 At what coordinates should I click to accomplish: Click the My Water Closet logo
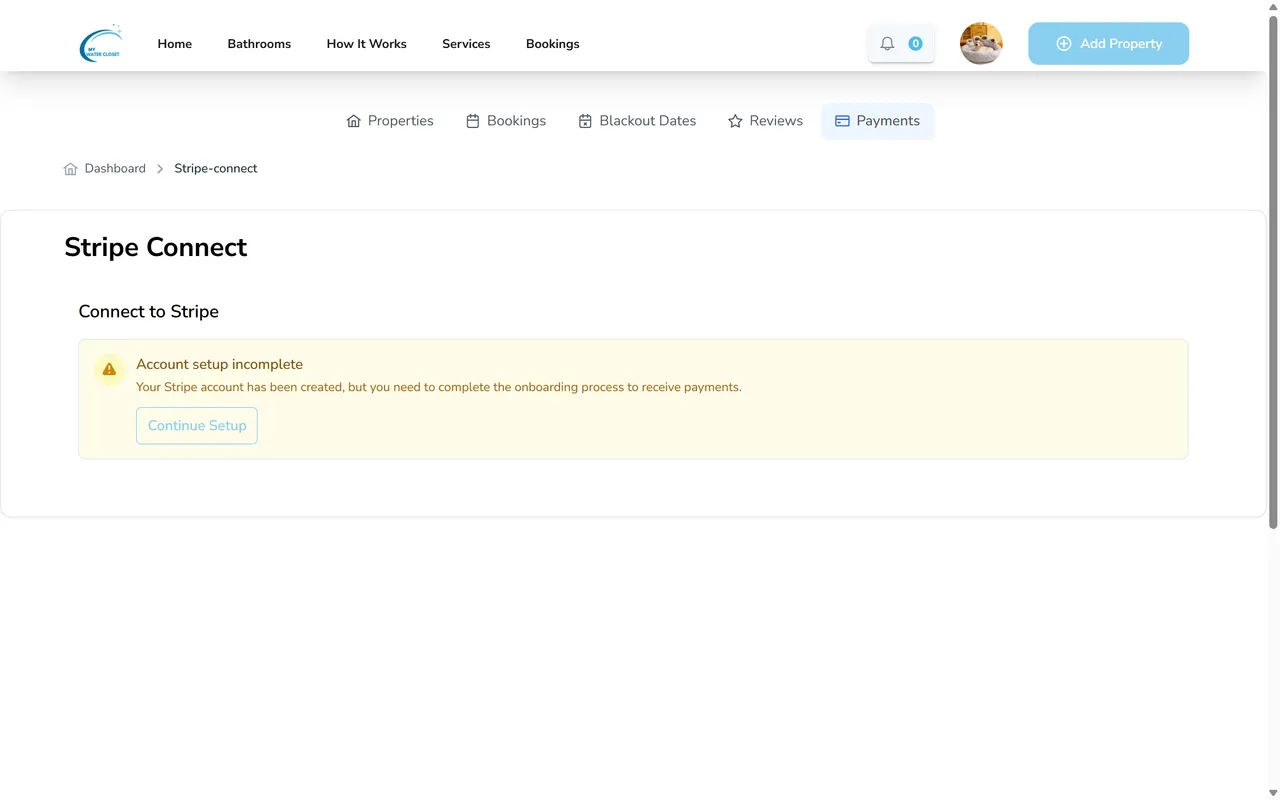coord(100,43)
